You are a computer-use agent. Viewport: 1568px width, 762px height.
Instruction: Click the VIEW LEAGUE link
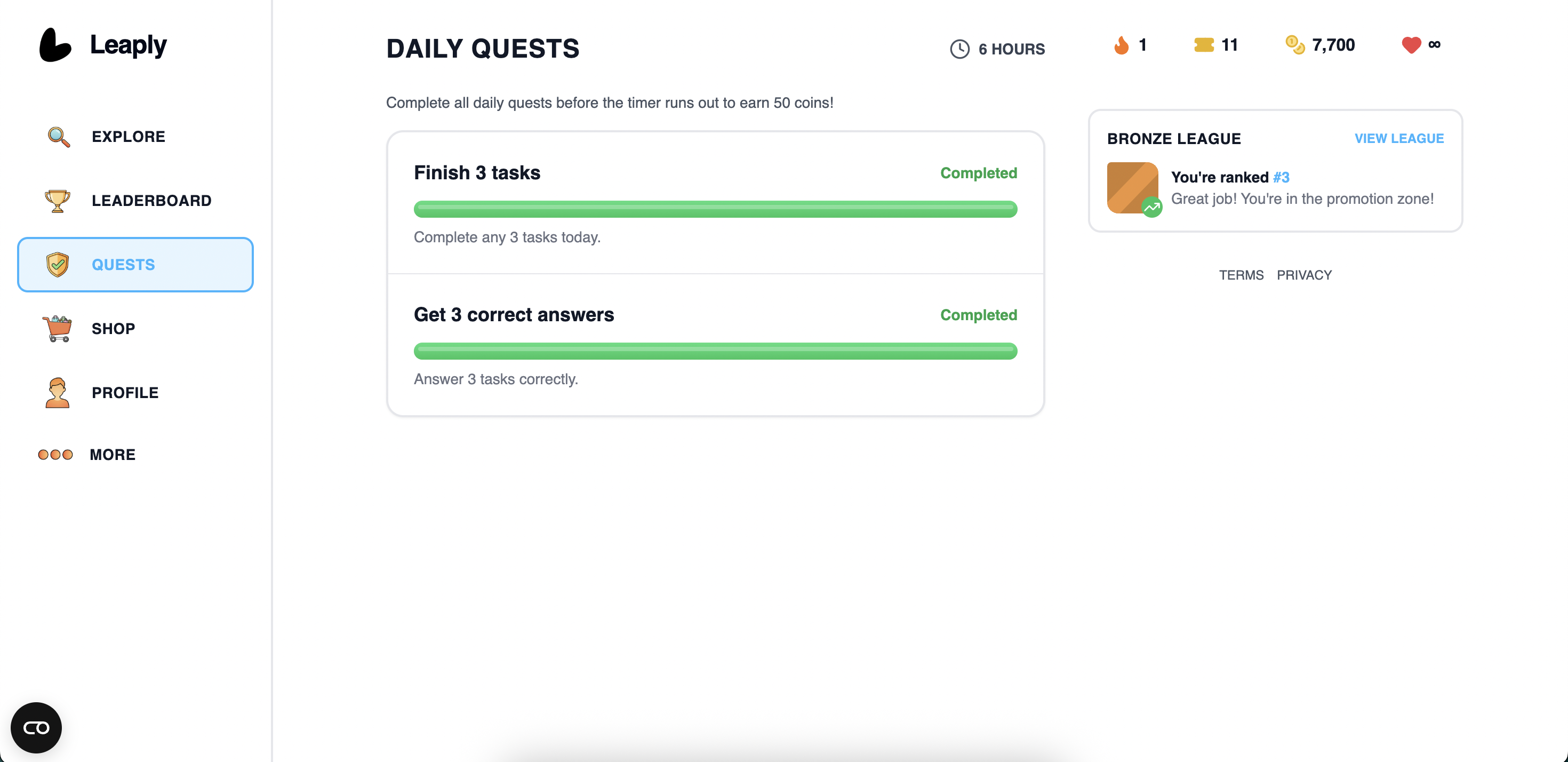(x=1399, y=138)
